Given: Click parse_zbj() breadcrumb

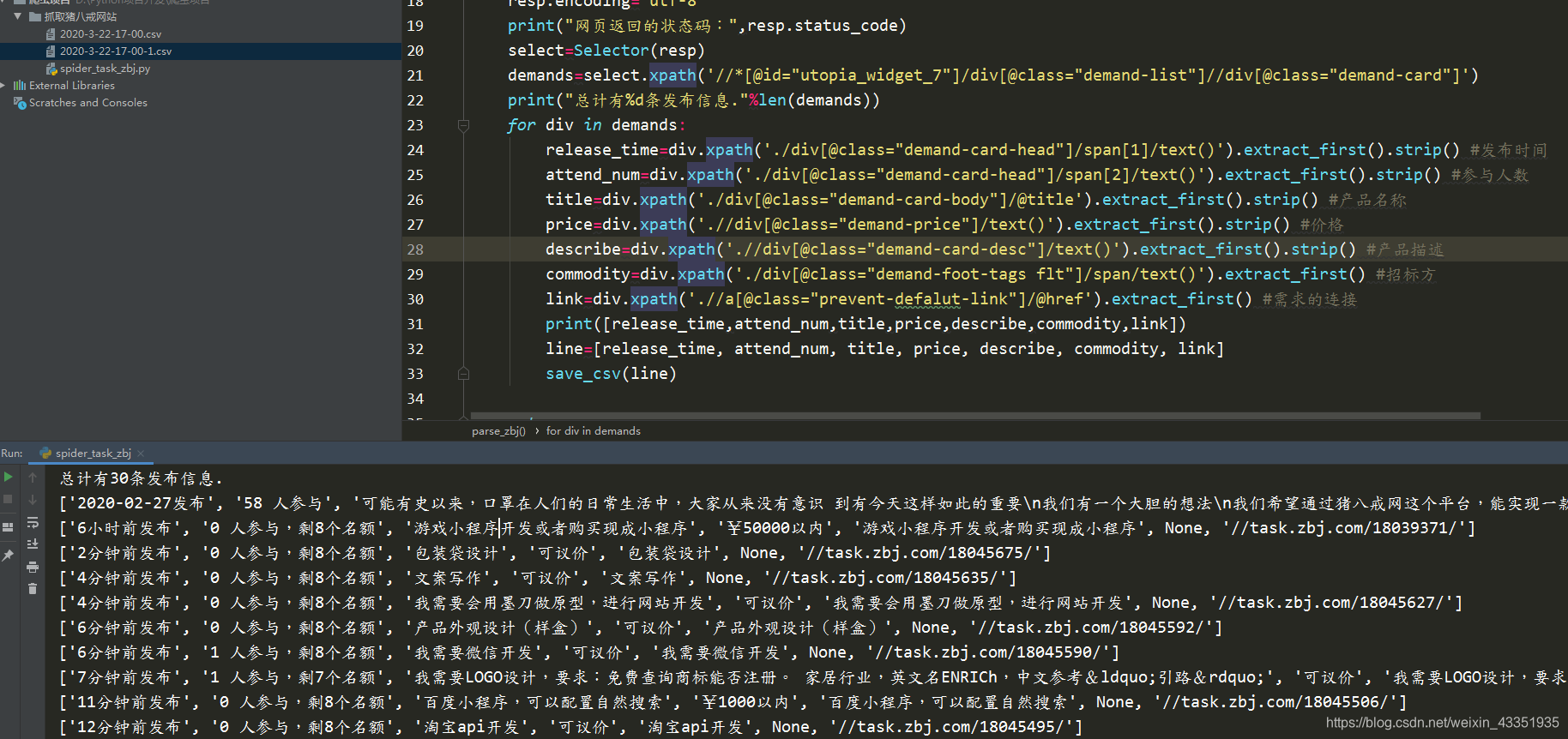Looking at the screenshot, I should 498,431.
